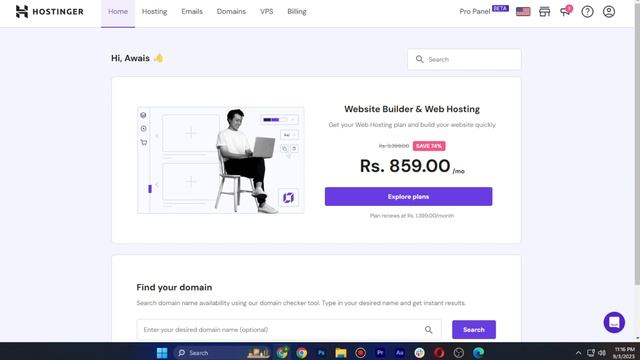Open Windows Start menu
640x360 pixels.
click(x=162, y=353)
